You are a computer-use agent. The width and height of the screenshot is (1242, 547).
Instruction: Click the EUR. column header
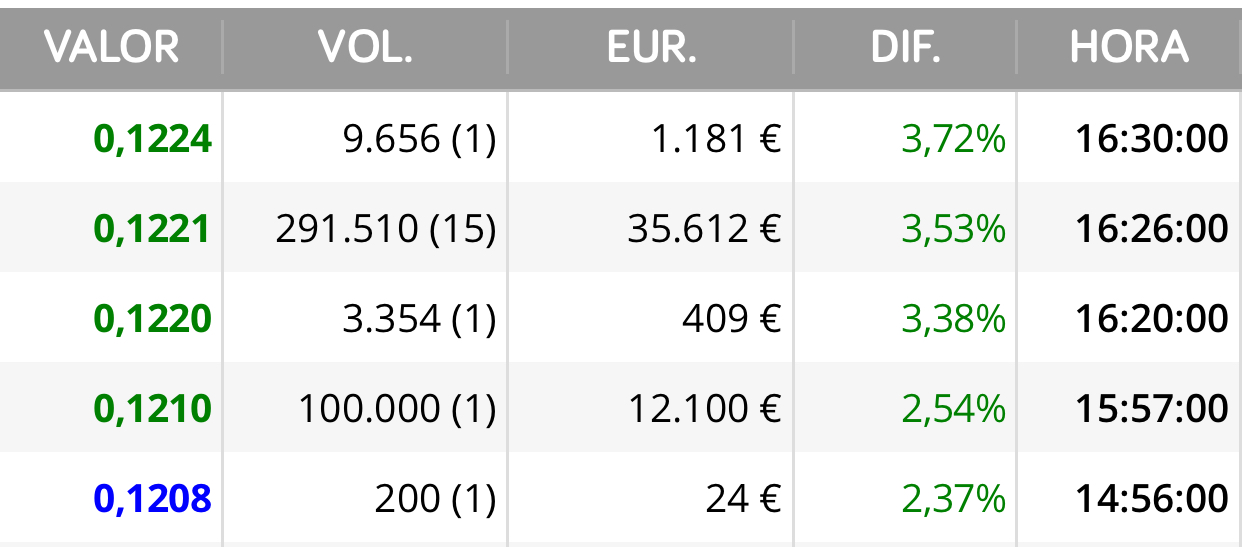coord(651,47)
